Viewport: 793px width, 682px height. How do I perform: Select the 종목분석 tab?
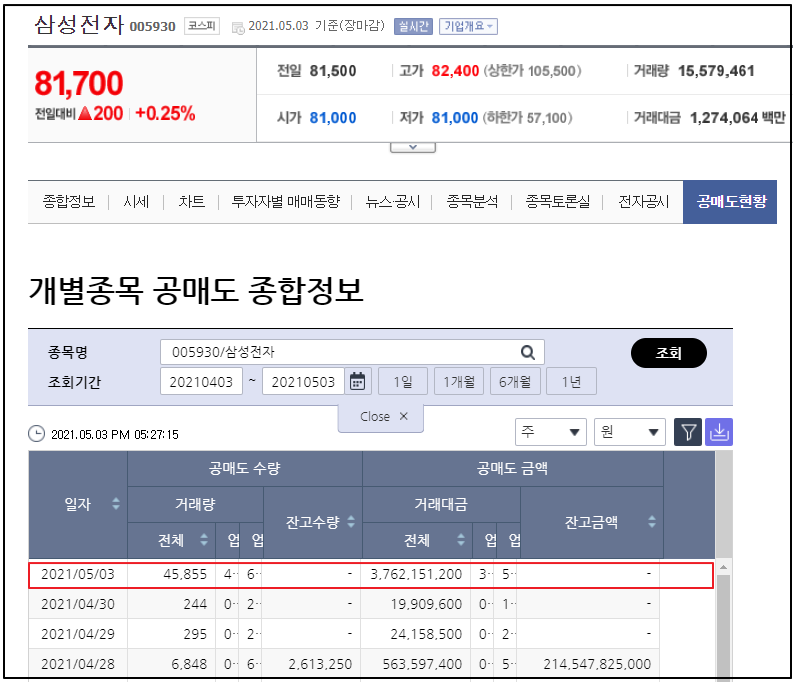(x=472, y=202)
